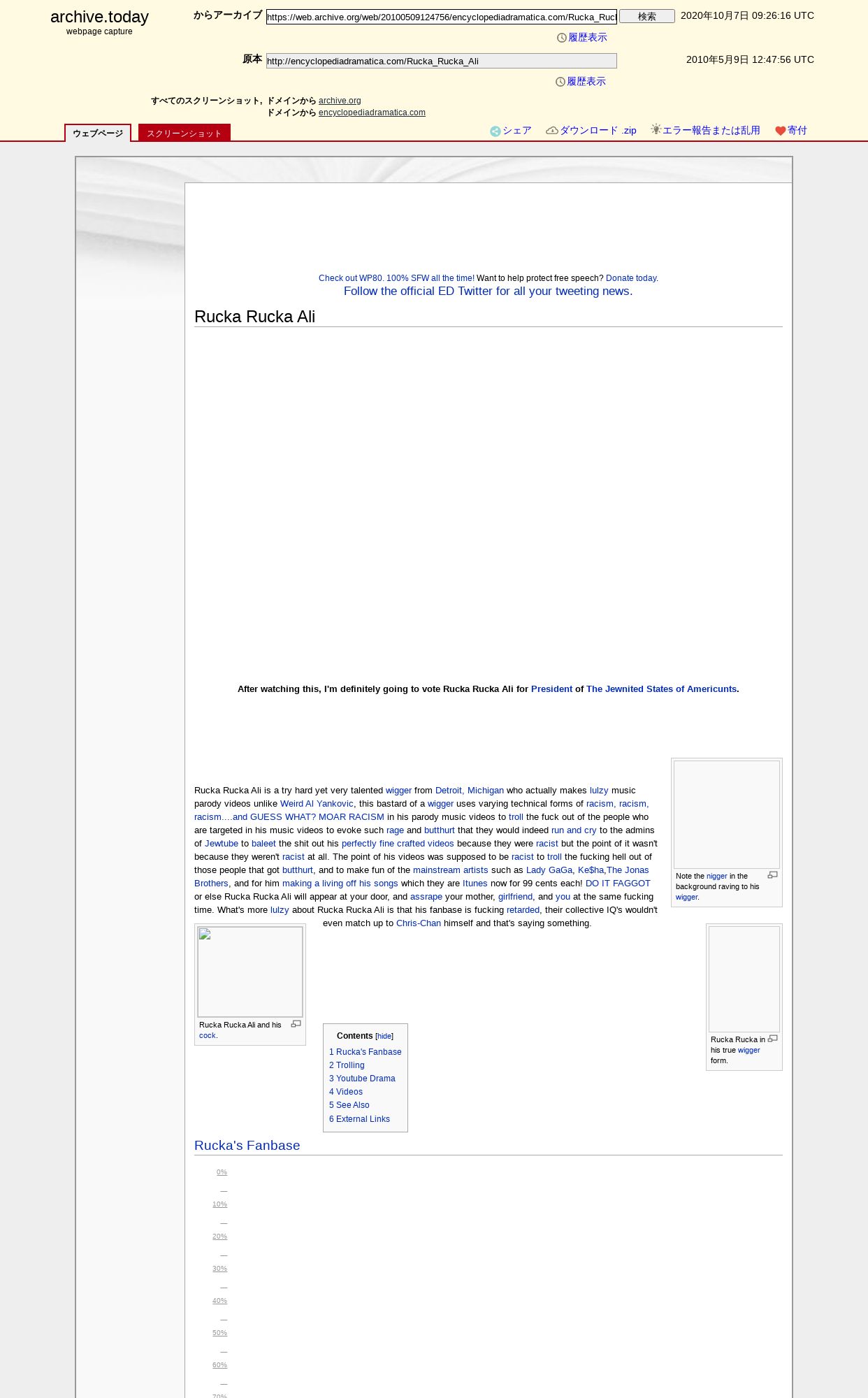Open 'The Jewnited States of Americunts' link

click(x=661, y=689)
